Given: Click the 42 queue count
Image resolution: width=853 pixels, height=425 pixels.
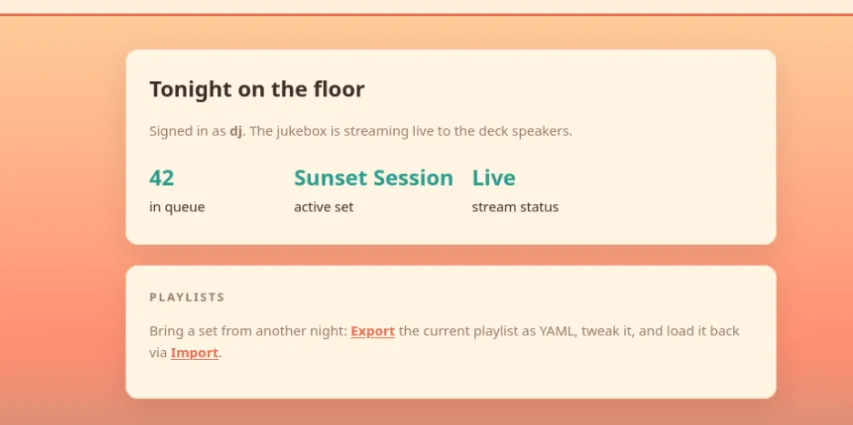Looking at the screenshot, I should tap(162, 178).
